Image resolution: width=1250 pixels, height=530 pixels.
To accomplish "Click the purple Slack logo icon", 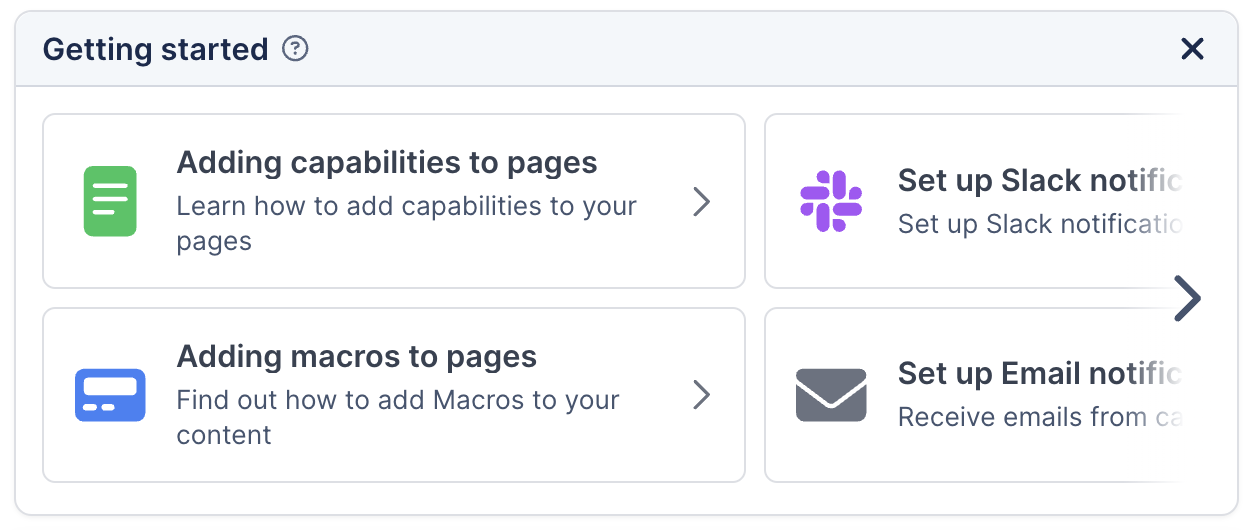I will pos(831,201).
